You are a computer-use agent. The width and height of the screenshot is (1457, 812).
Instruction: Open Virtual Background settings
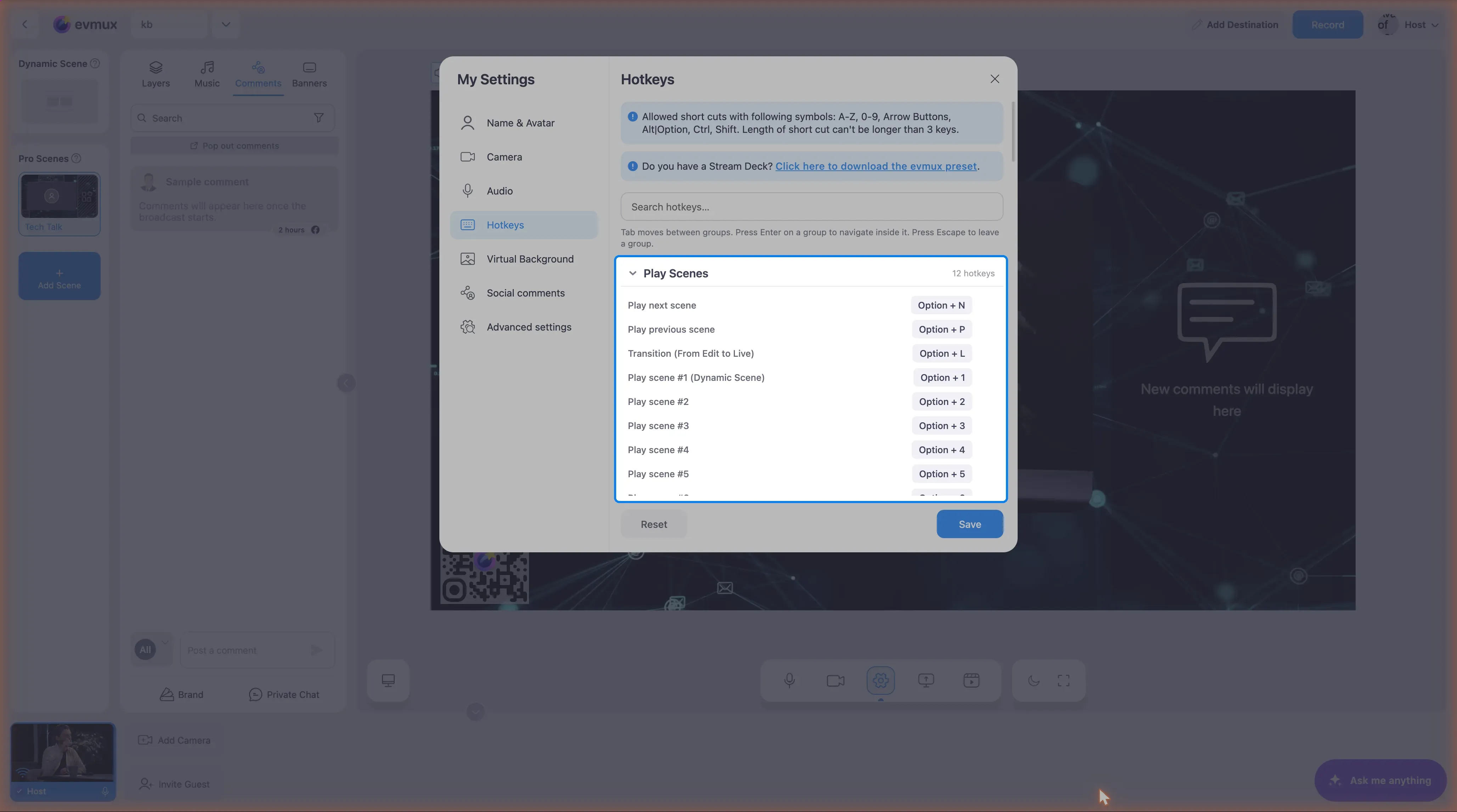524,258
